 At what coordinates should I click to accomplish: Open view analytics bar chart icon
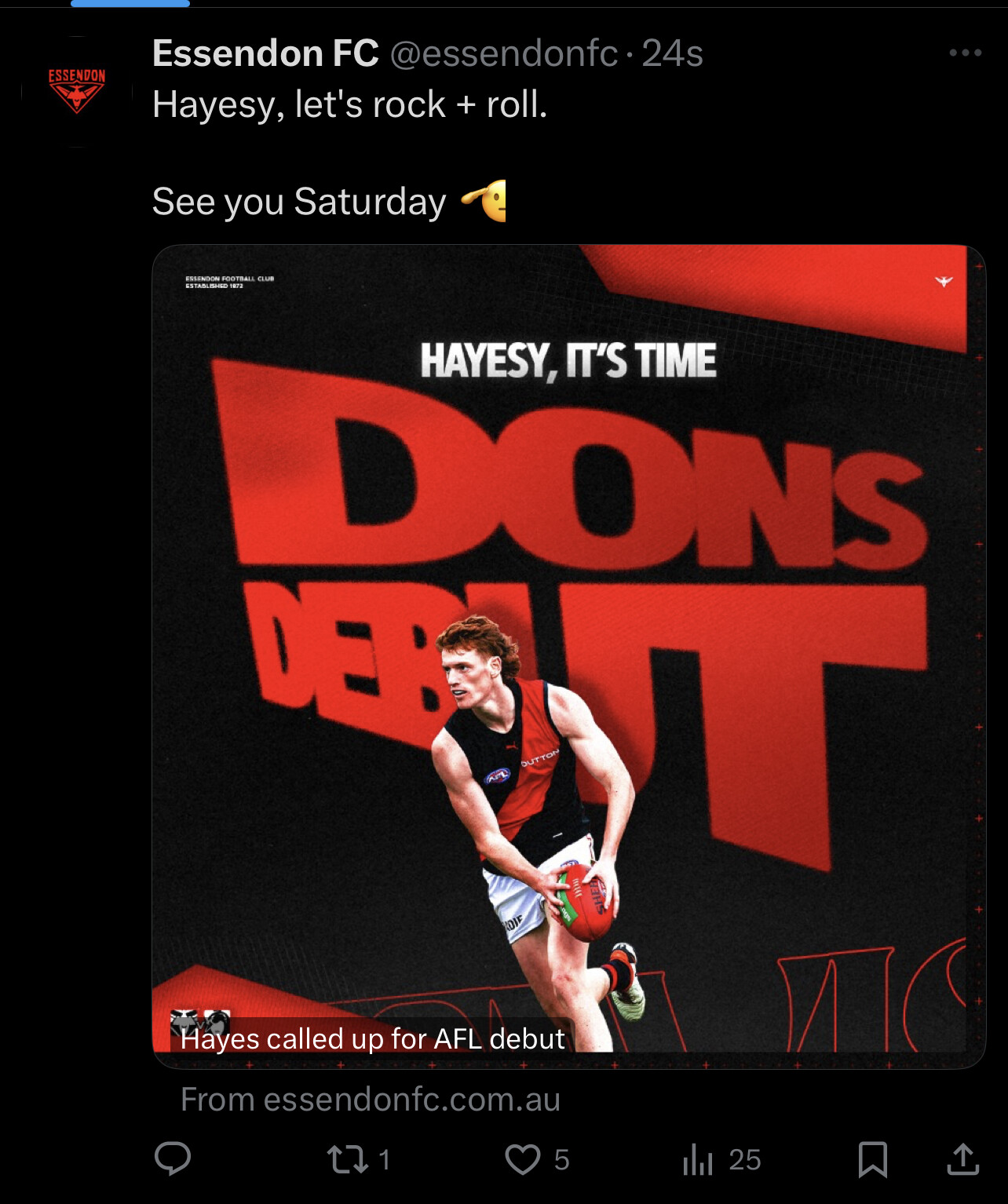point(698,1159)
